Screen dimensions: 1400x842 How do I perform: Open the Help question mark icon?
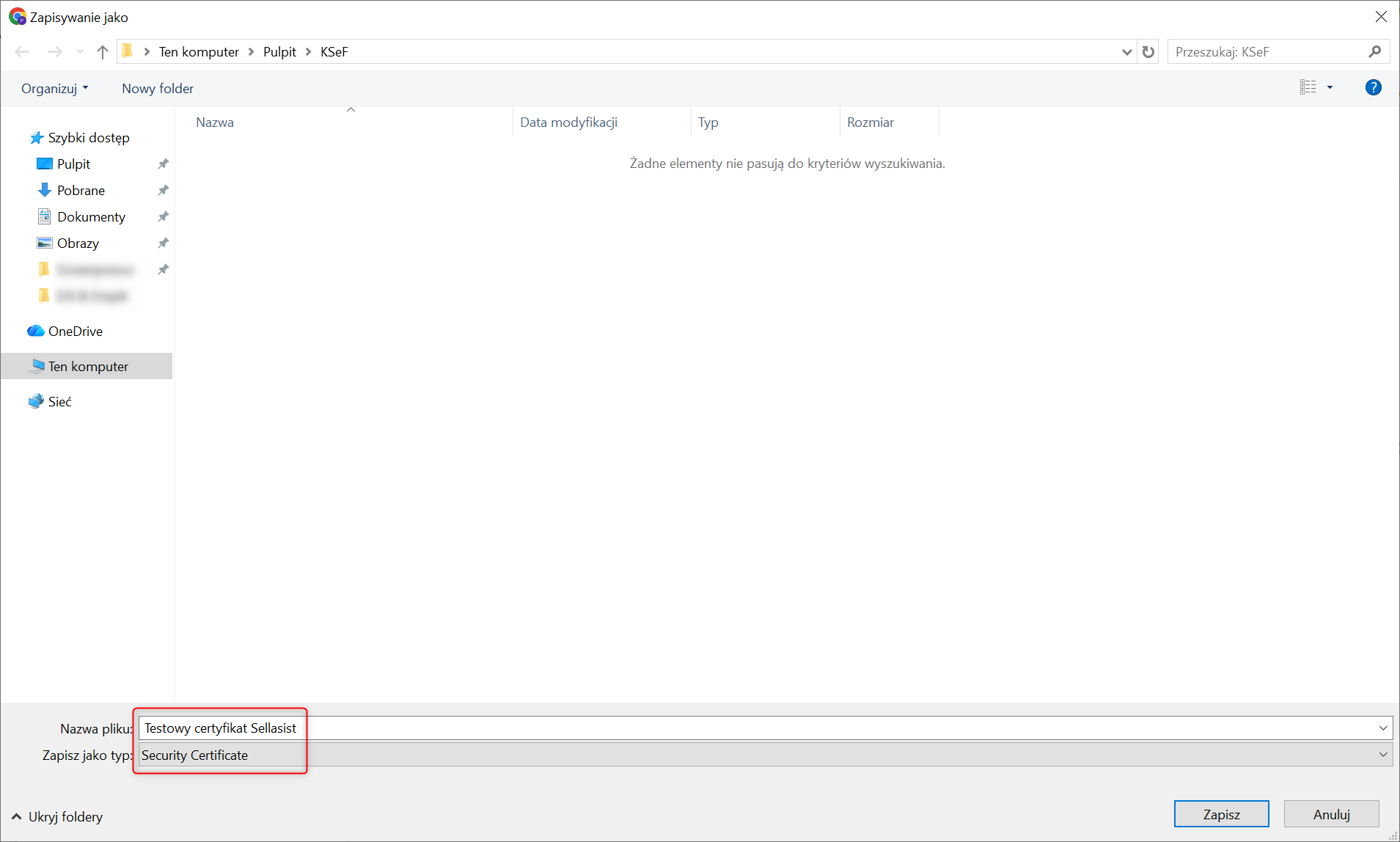coord(1373,88)
